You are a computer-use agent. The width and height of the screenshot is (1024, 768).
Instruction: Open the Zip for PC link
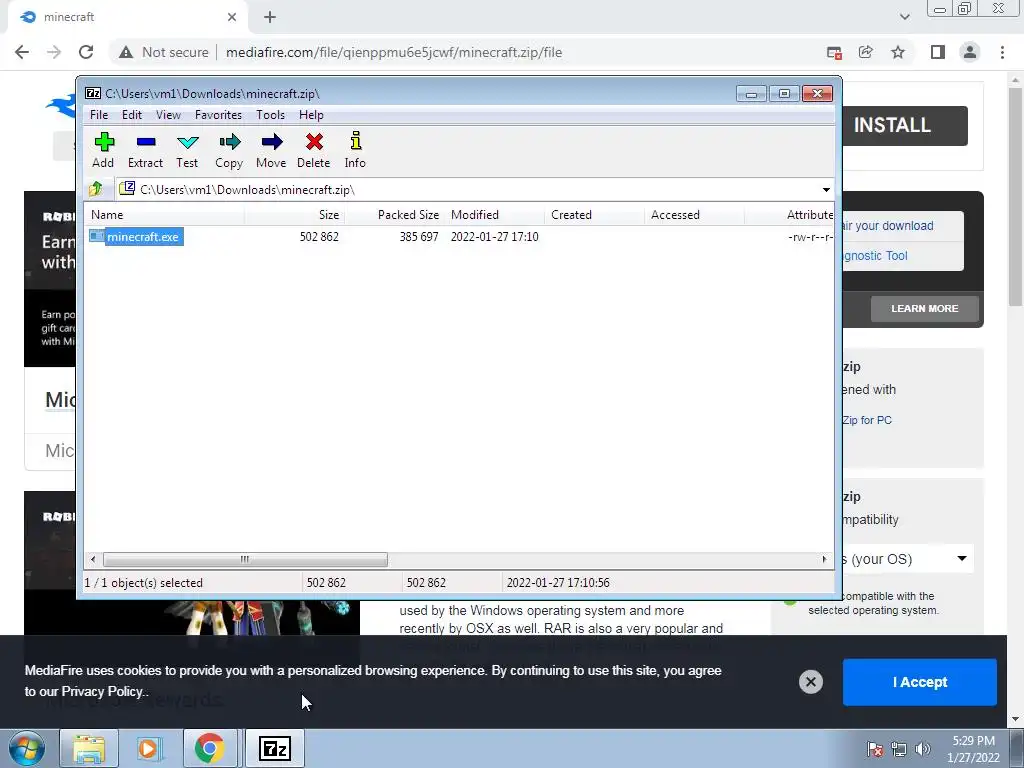pyautogui.click(x=867, y=420)
